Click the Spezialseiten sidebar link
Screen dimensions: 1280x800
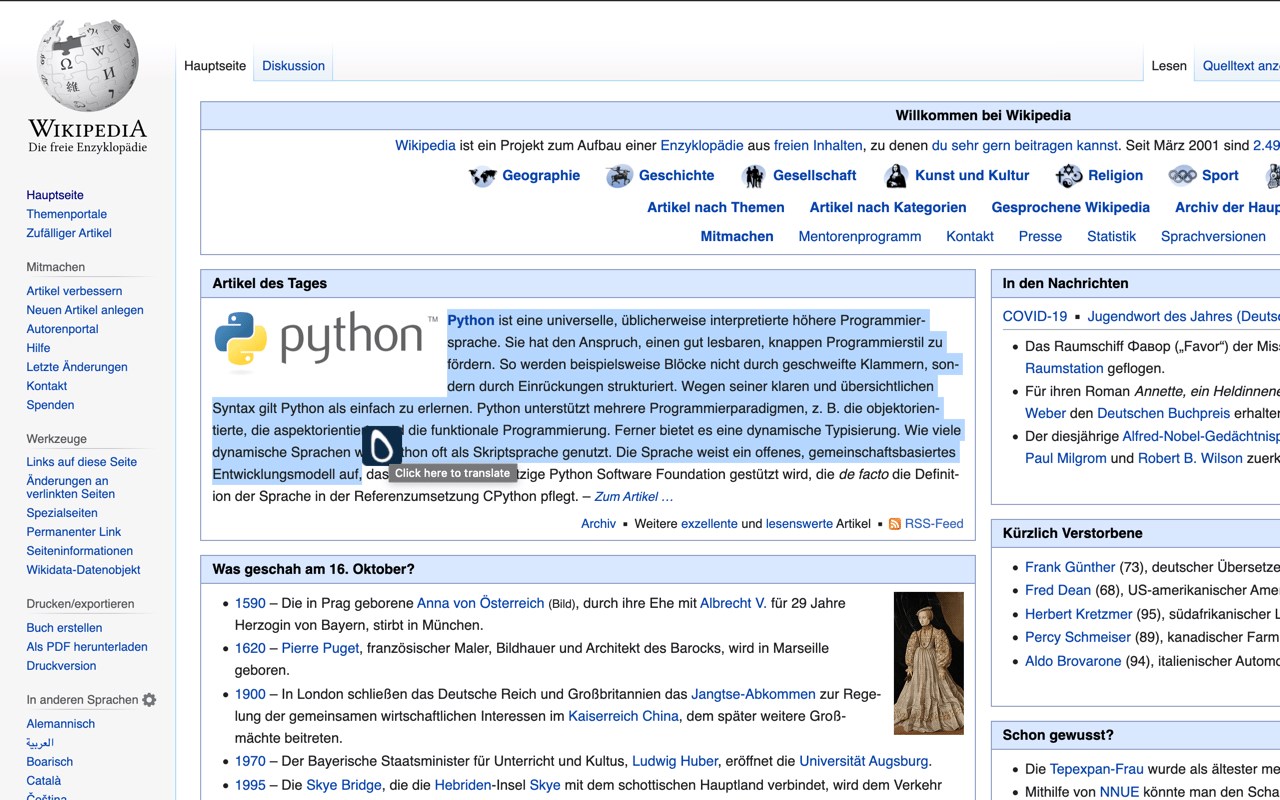(62, 513)
